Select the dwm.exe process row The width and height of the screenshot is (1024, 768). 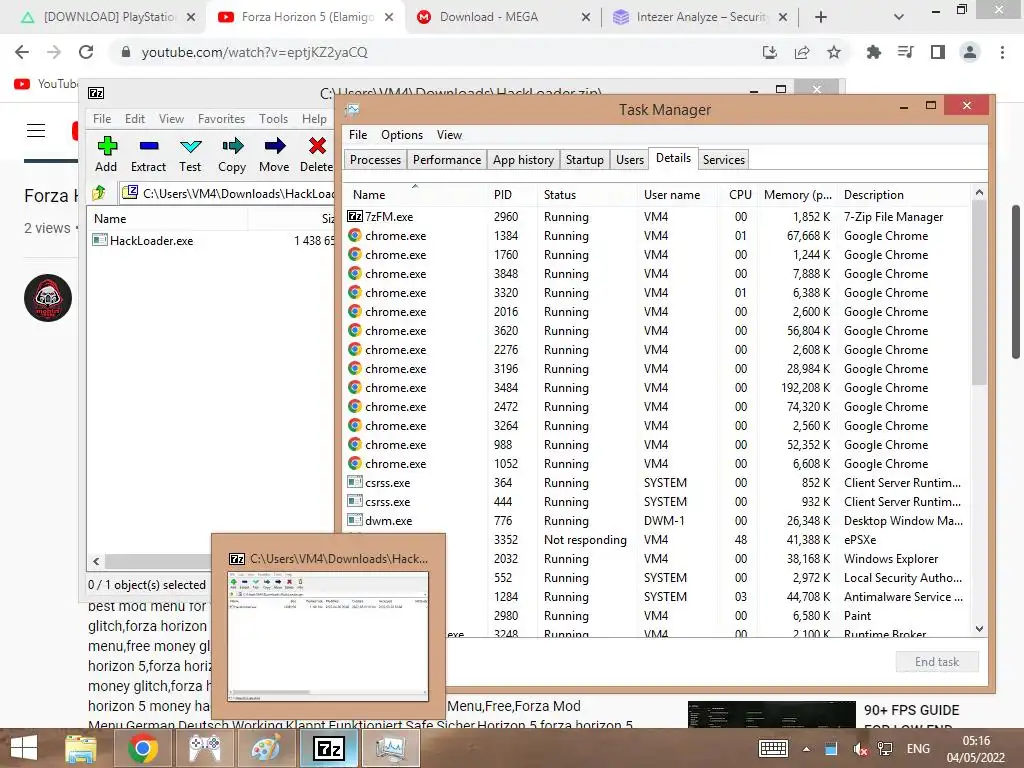[x=658, y=520]
